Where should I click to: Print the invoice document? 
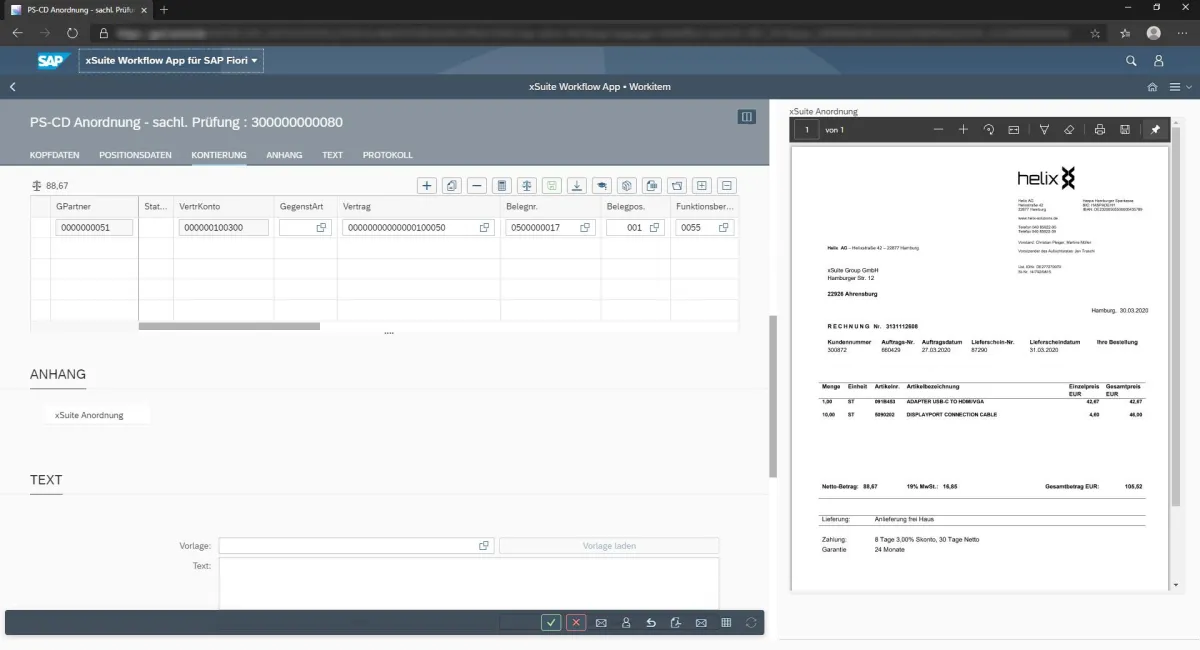(1099, 130)
